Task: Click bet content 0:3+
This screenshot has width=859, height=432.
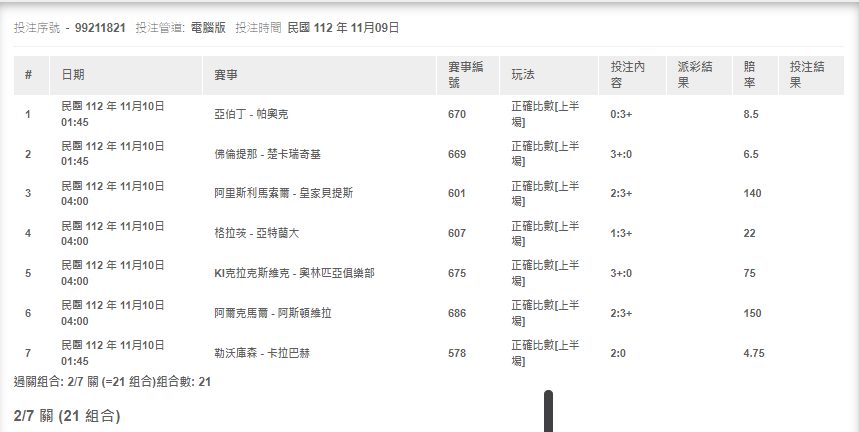Action: 621,114
